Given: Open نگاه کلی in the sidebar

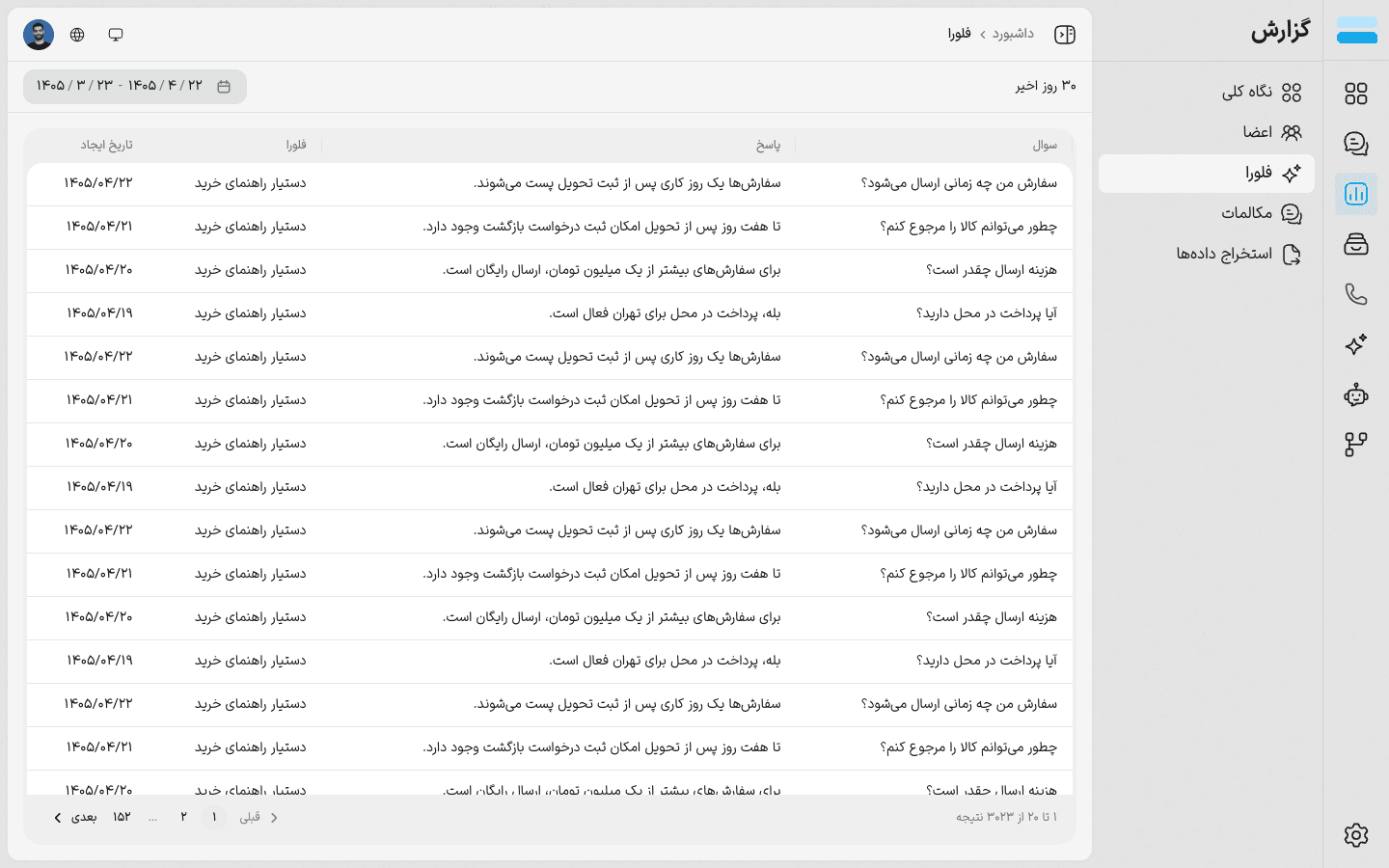Looking at the screenshot, I should [1207, 92].
